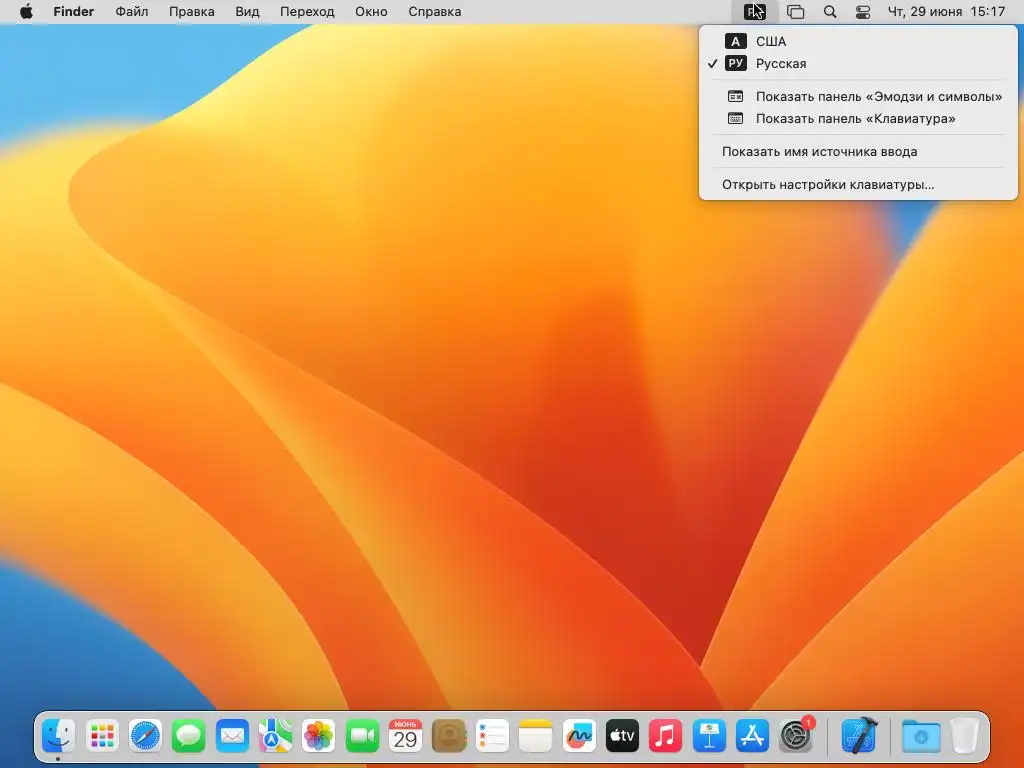Show the «Клавиатура» viewer panel
This screenshot has height=768, width=1024.
[x=858, y=119]
